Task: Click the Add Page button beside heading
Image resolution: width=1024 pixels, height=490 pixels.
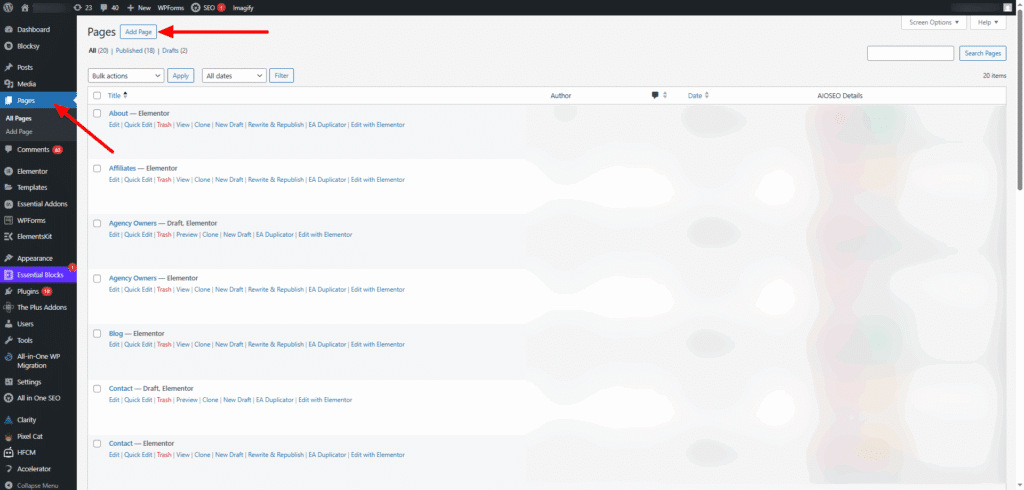Action: [x=138, y=32]
